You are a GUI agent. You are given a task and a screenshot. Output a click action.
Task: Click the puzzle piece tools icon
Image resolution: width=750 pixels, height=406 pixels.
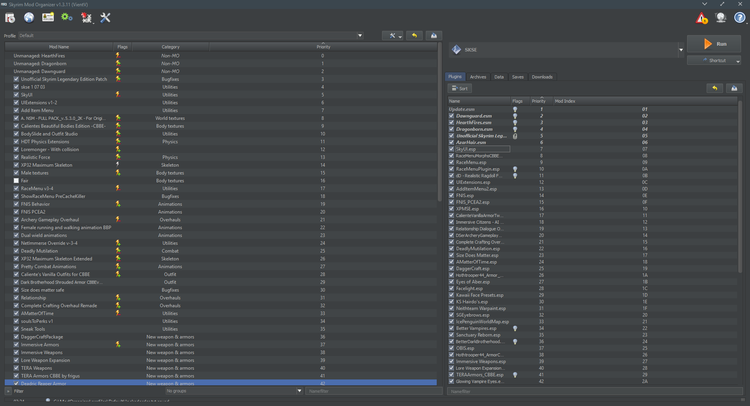[86, 18]
